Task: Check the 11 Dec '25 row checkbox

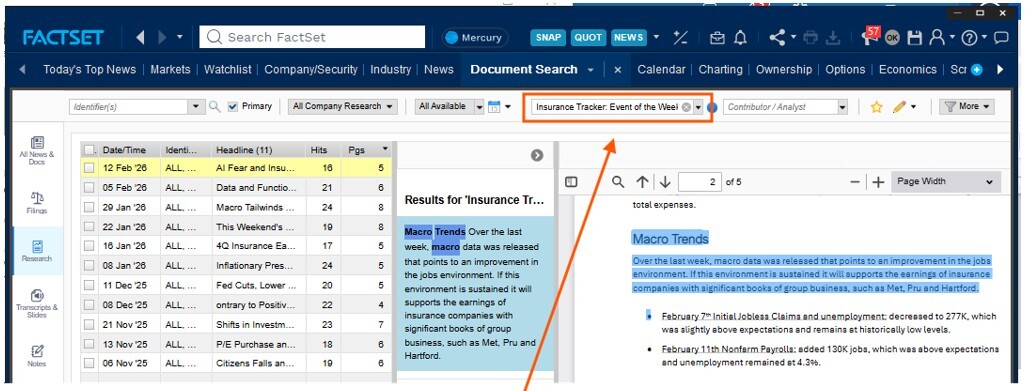Action: pos(89,286)
